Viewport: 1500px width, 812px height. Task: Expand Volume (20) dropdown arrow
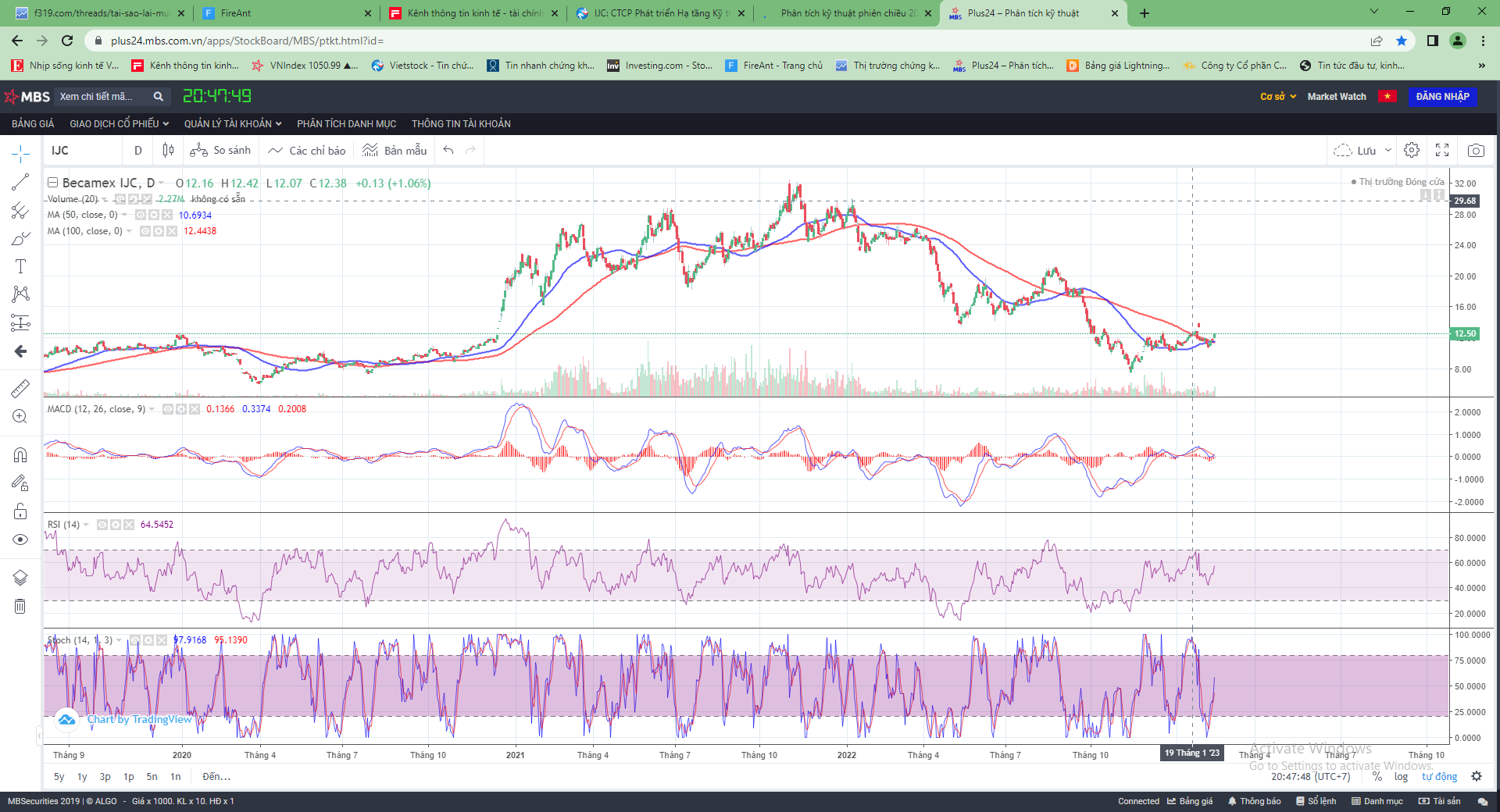coord(105,199)
